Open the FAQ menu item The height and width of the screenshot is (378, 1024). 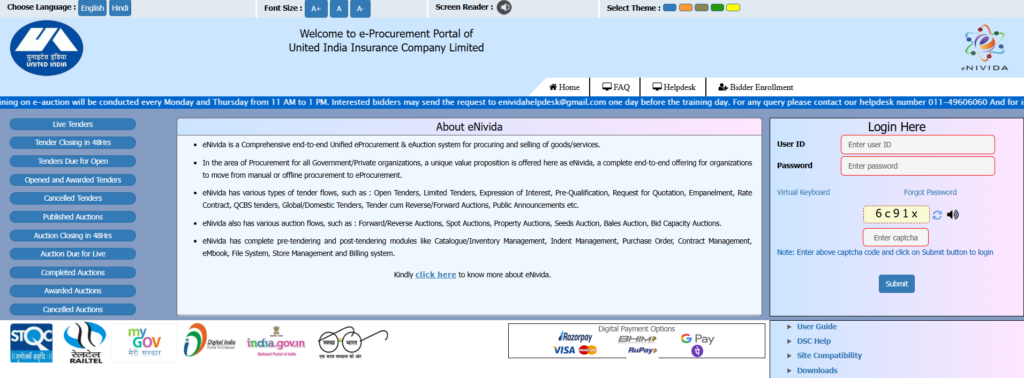click(616, 87)
